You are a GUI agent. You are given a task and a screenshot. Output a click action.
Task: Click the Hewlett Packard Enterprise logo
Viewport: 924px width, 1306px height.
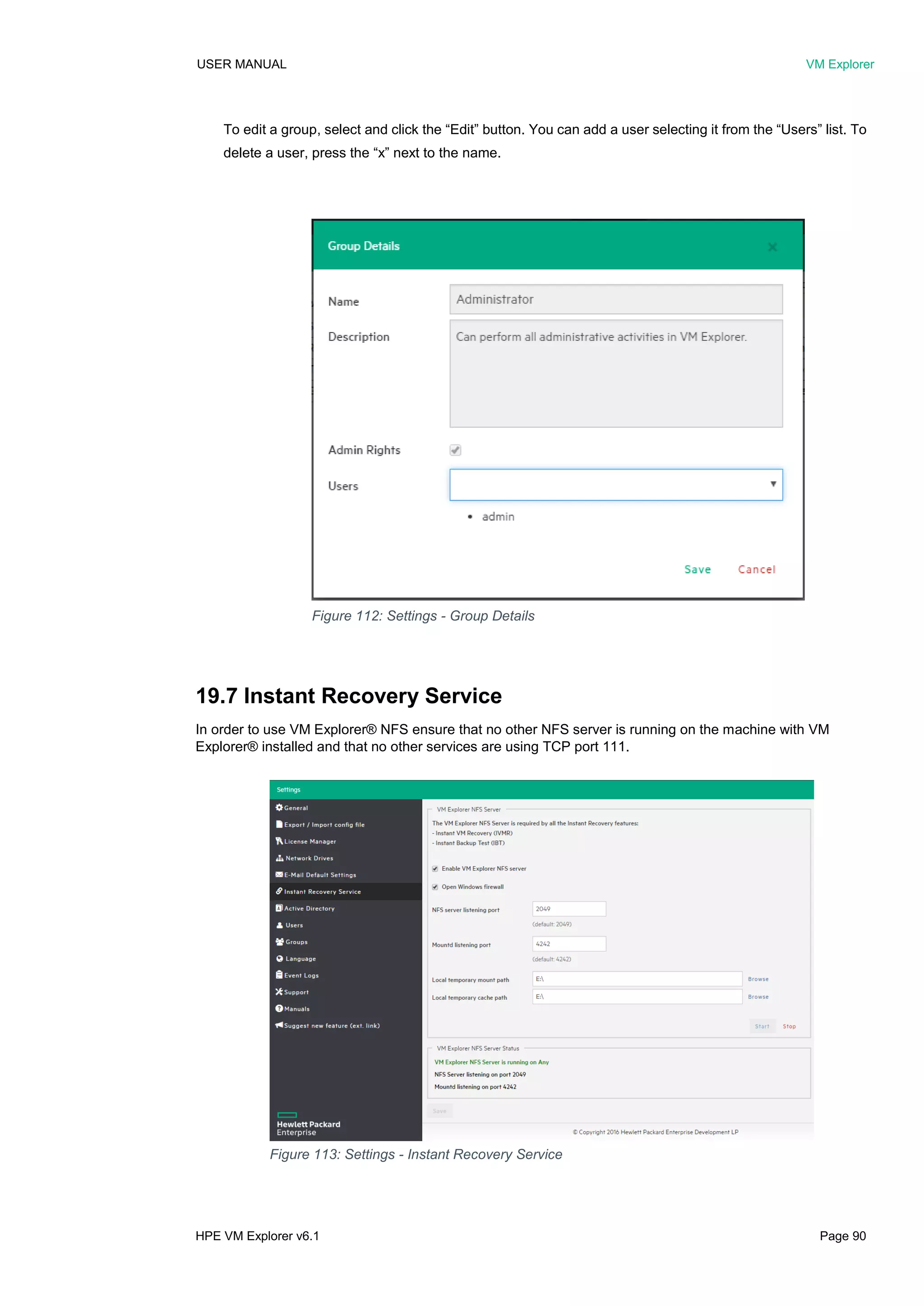(x=308, y=1124)
